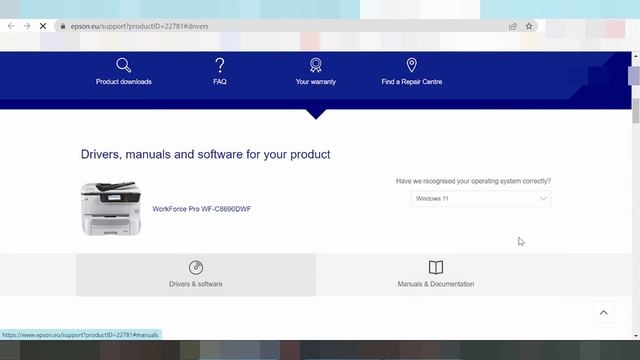This screenshot has height=360, width=640.
Task: Open the FAQ question mark icon
Action: 220,65
